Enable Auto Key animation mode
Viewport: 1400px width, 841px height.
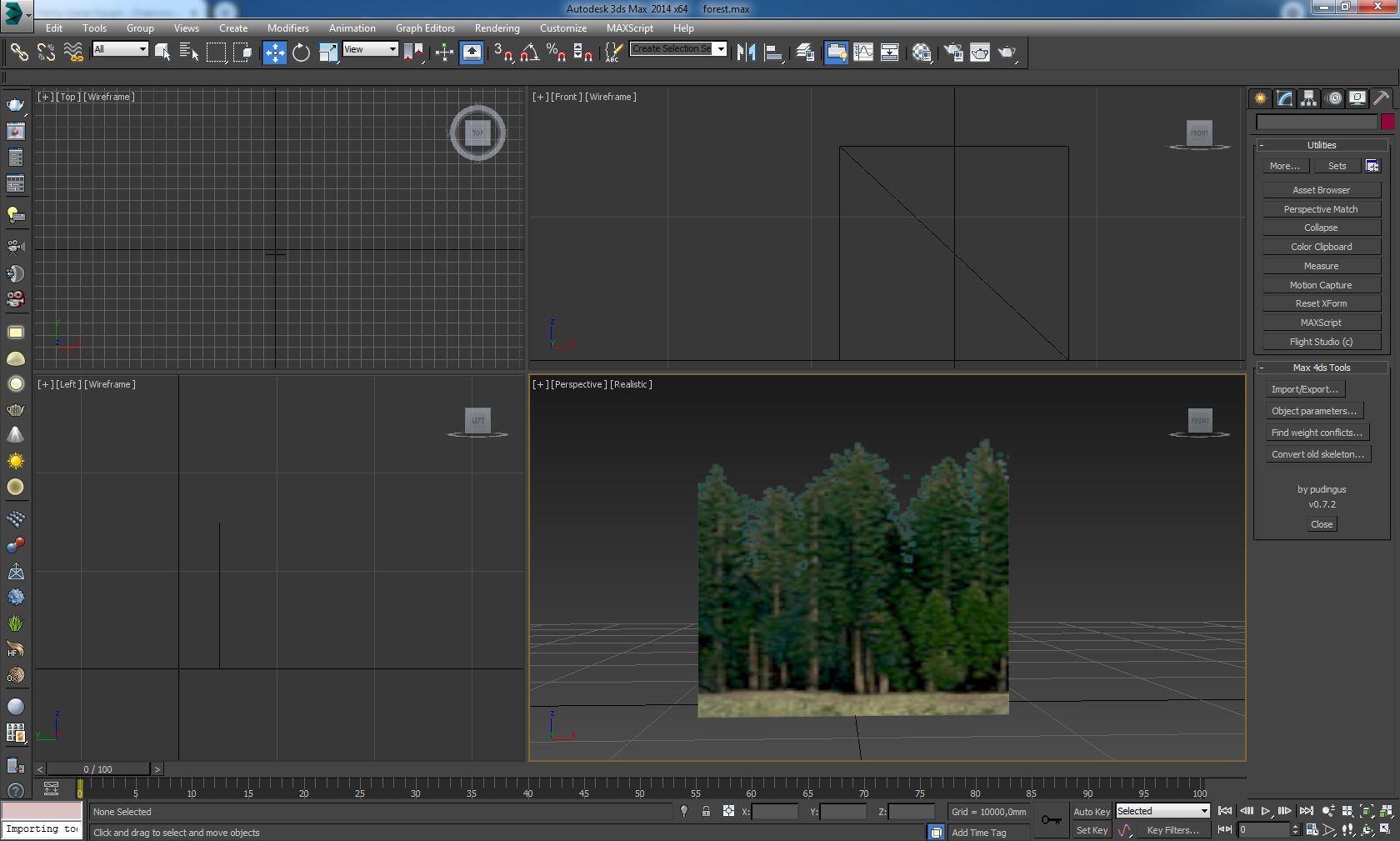point(1091,811)
